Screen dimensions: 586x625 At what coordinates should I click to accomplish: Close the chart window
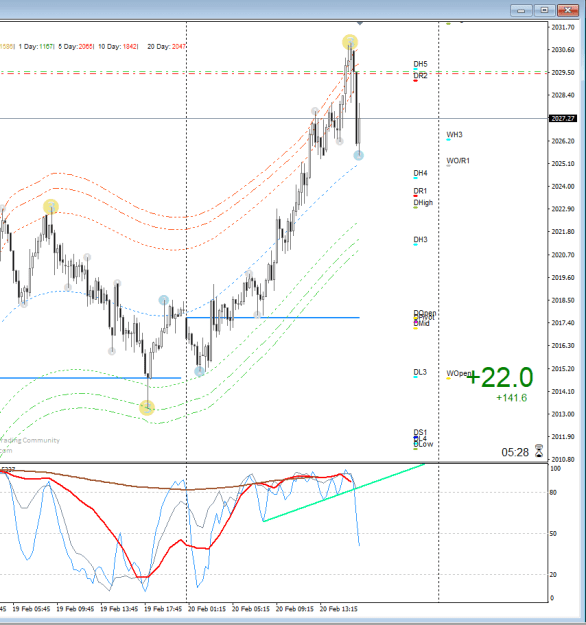coord(568,10)
